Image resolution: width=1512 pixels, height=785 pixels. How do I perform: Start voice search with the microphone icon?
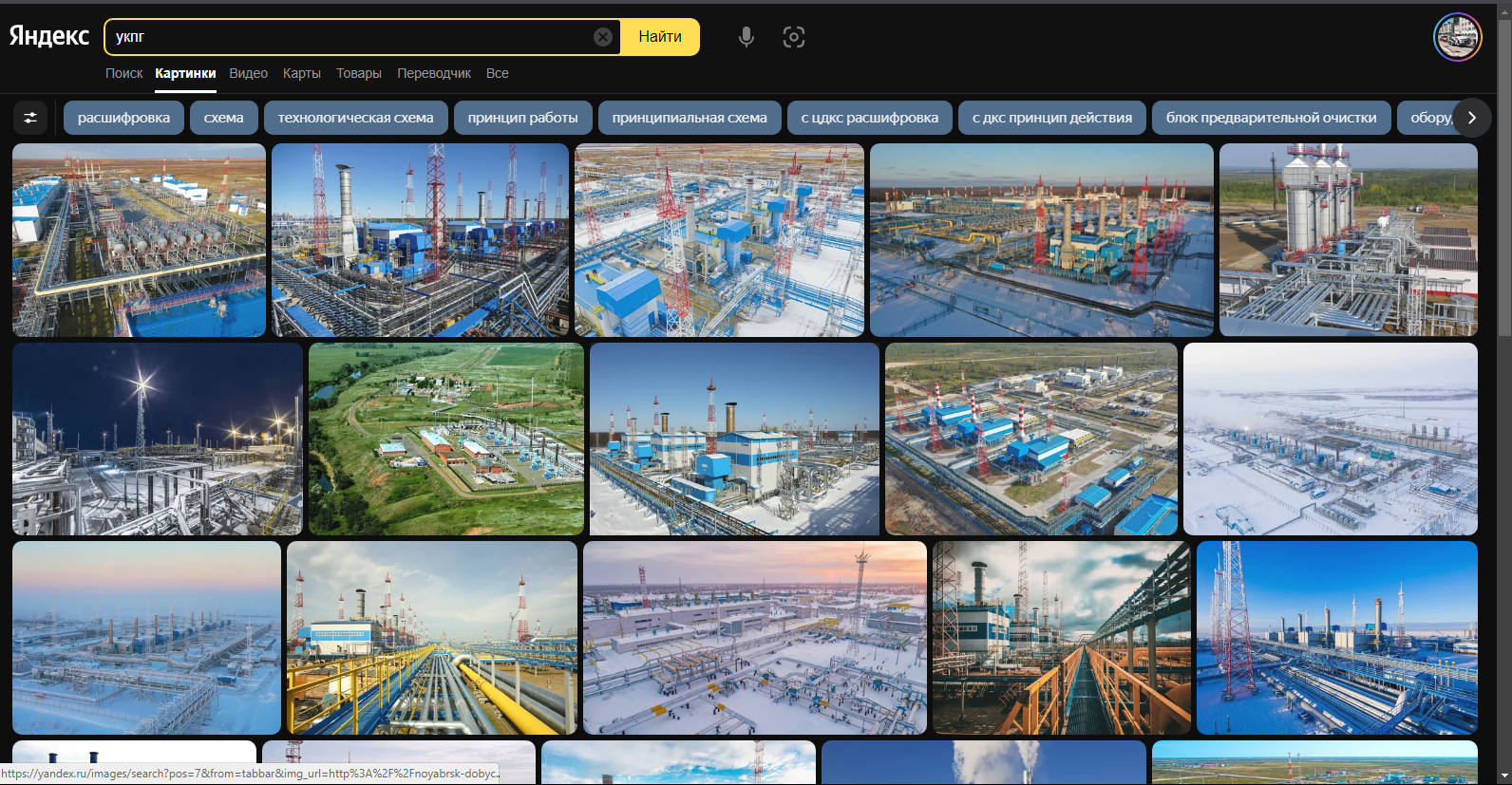[747, 37]
